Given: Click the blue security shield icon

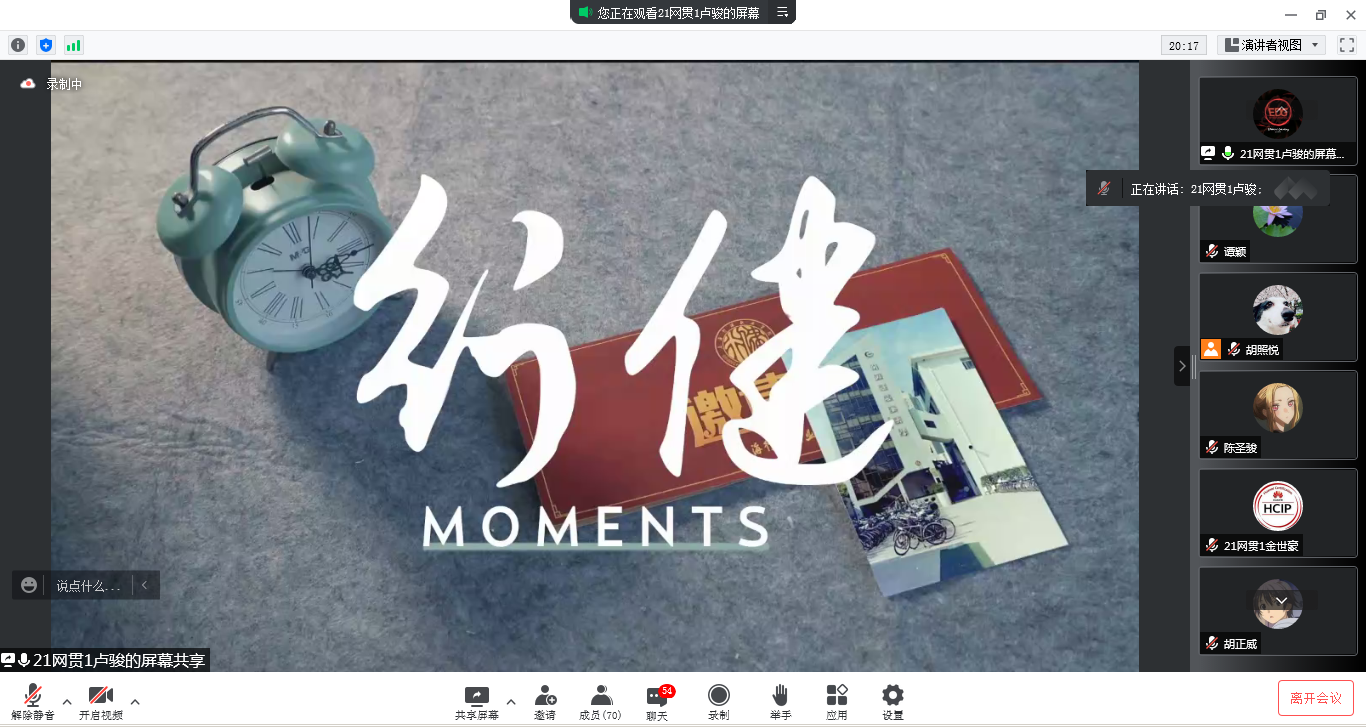Looking at the screenshot, I should point(45,45).
